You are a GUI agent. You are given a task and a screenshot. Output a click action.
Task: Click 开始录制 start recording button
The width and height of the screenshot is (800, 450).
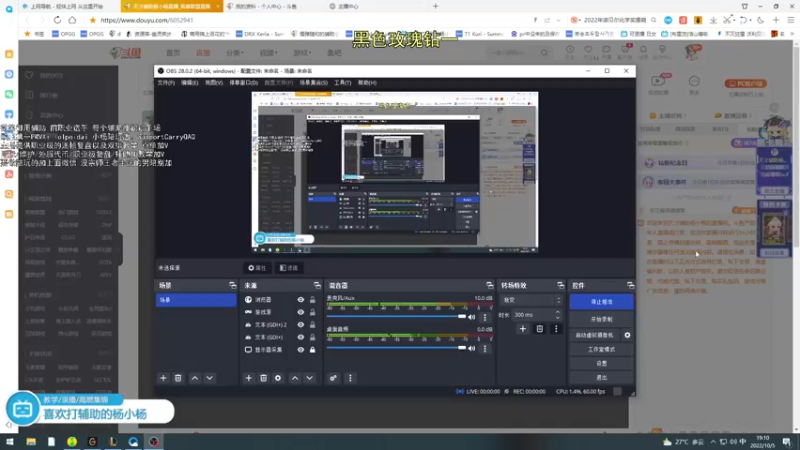tap(602, 319)
